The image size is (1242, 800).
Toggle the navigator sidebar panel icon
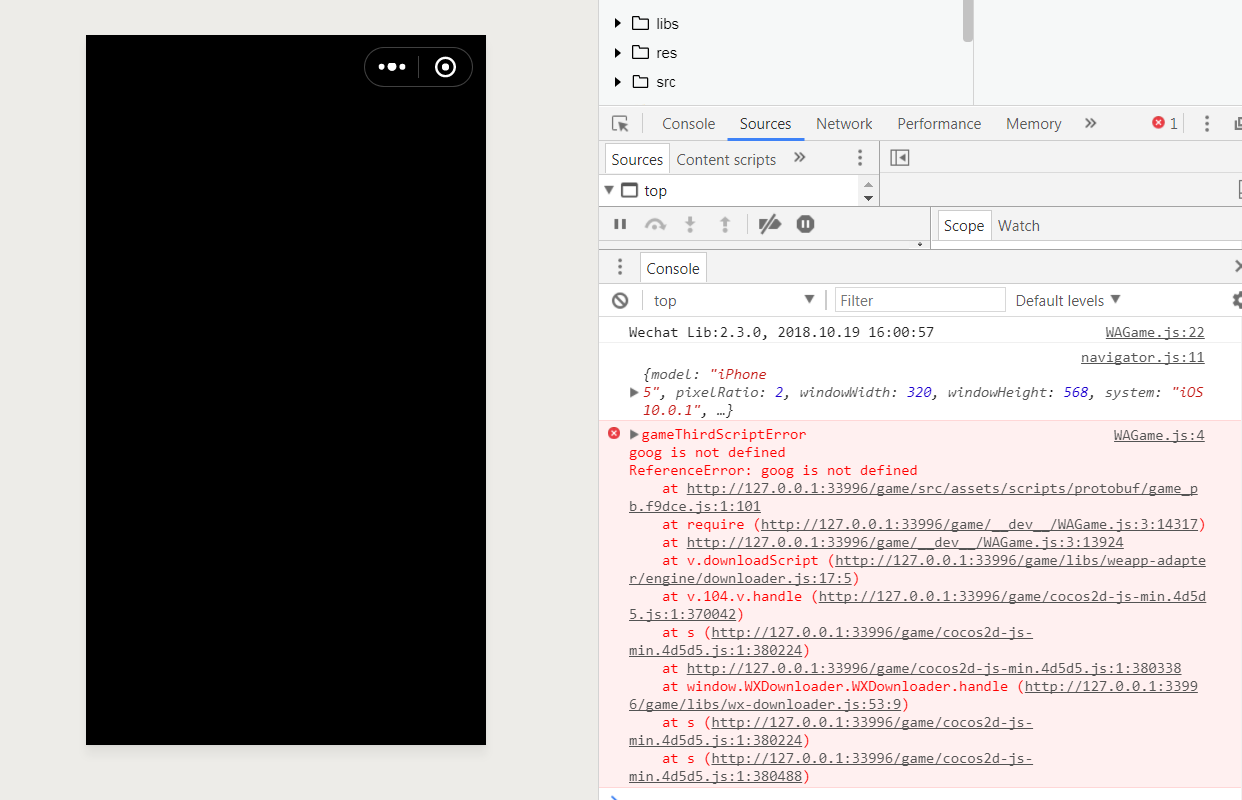coord(900,158)
